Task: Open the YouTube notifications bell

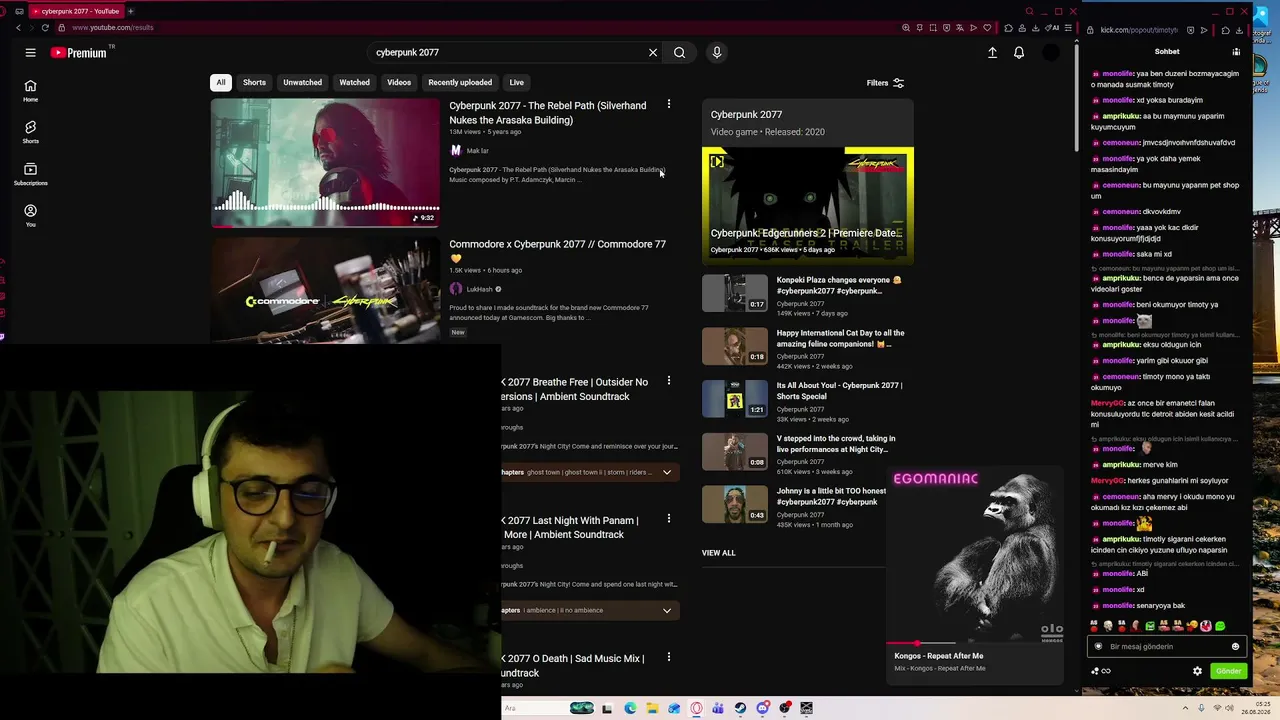Action: [1018, 52]
